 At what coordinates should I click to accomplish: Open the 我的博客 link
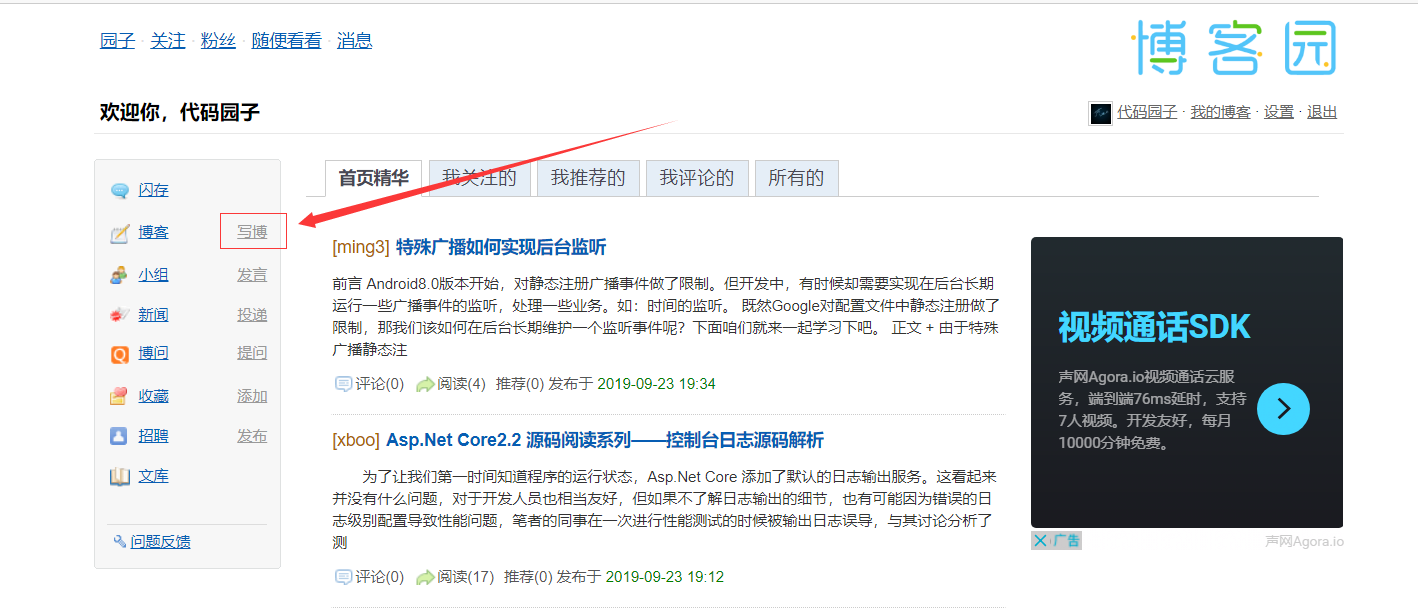1220,112
